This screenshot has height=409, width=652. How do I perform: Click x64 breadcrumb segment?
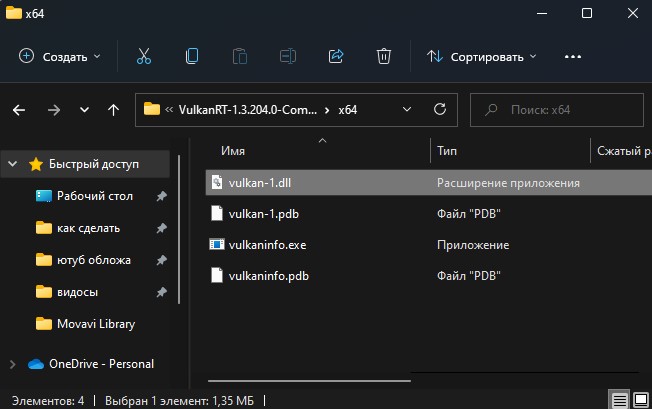click(x=348, y=110)
